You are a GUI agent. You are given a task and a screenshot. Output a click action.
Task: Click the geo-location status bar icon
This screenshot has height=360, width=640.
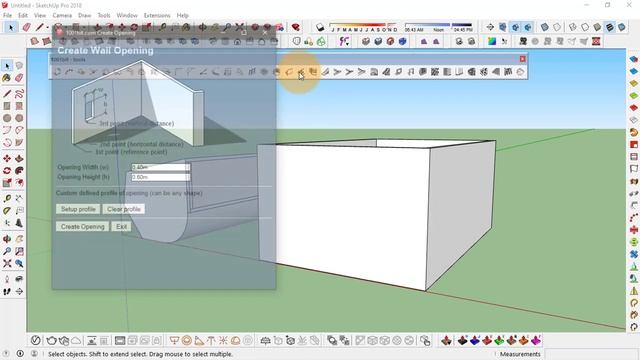[x=7, y=354]
